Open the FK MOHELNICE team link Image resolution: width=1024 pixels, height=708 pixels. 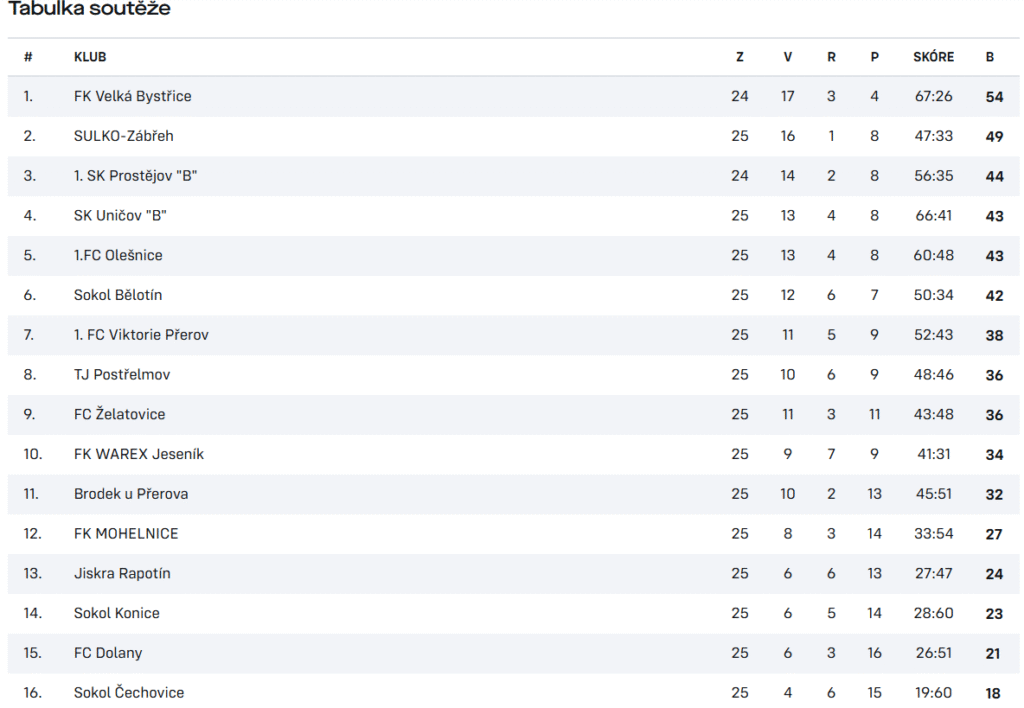126,534
